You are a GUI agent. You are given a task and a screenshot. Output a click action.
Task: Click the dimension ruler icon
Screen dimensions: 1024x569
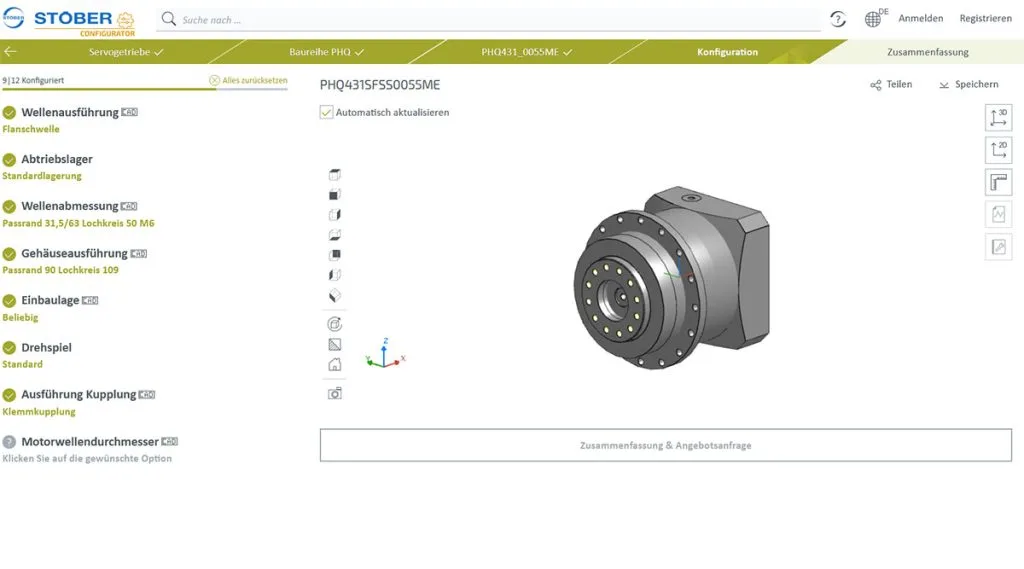click(x=998, y=182)
